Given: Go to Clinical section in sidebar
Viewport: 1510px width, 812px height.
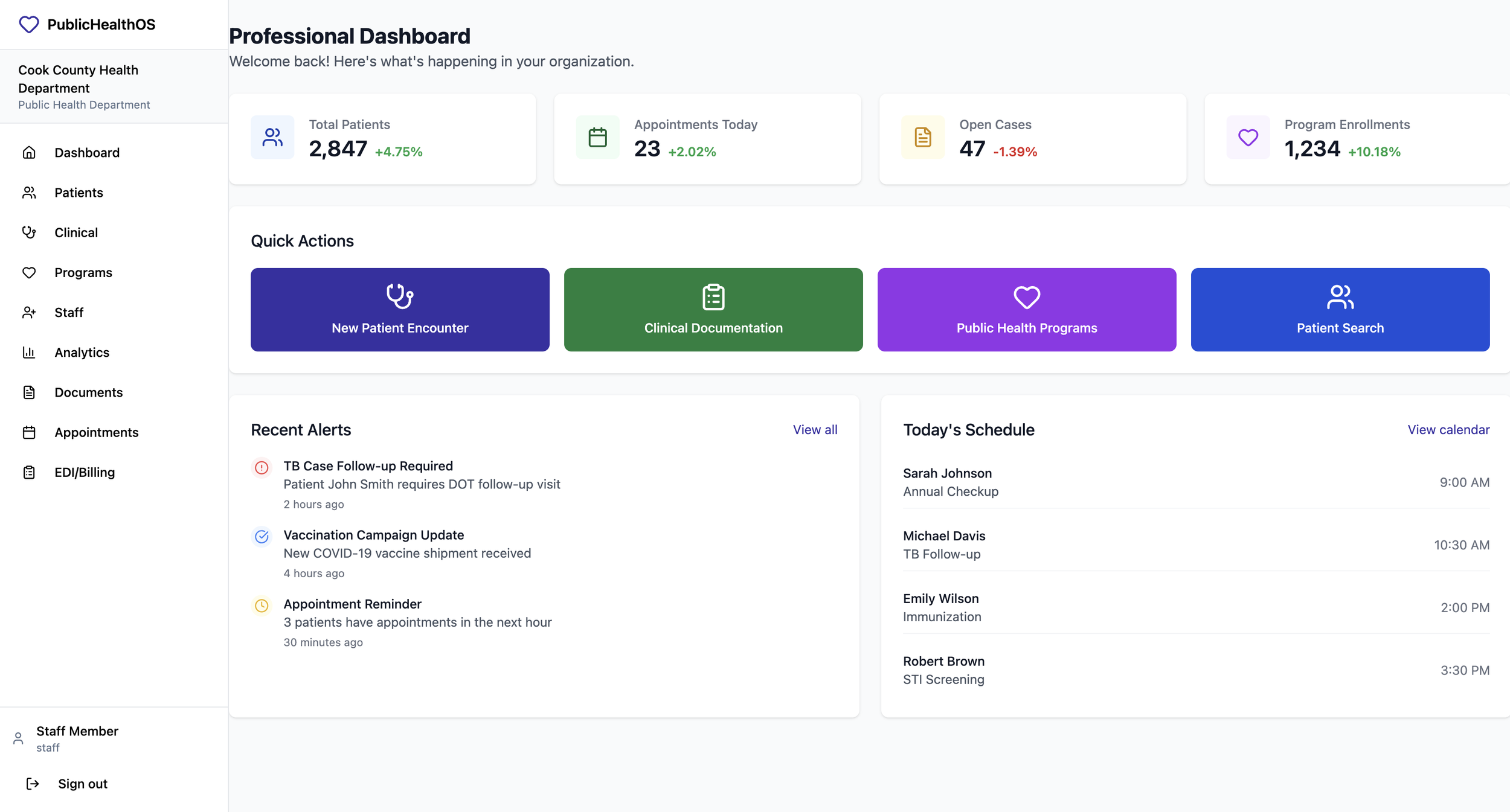Looking at the screenshot, I should (x=76, y=232).
